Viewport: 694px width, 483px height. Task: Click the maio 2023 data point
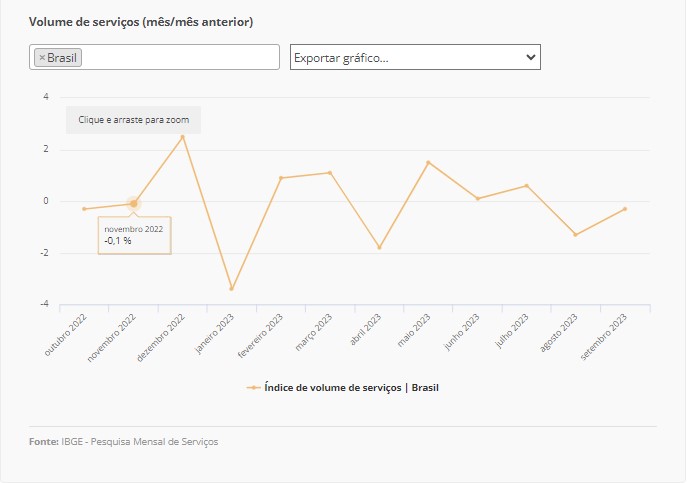[x=428, y=162]
